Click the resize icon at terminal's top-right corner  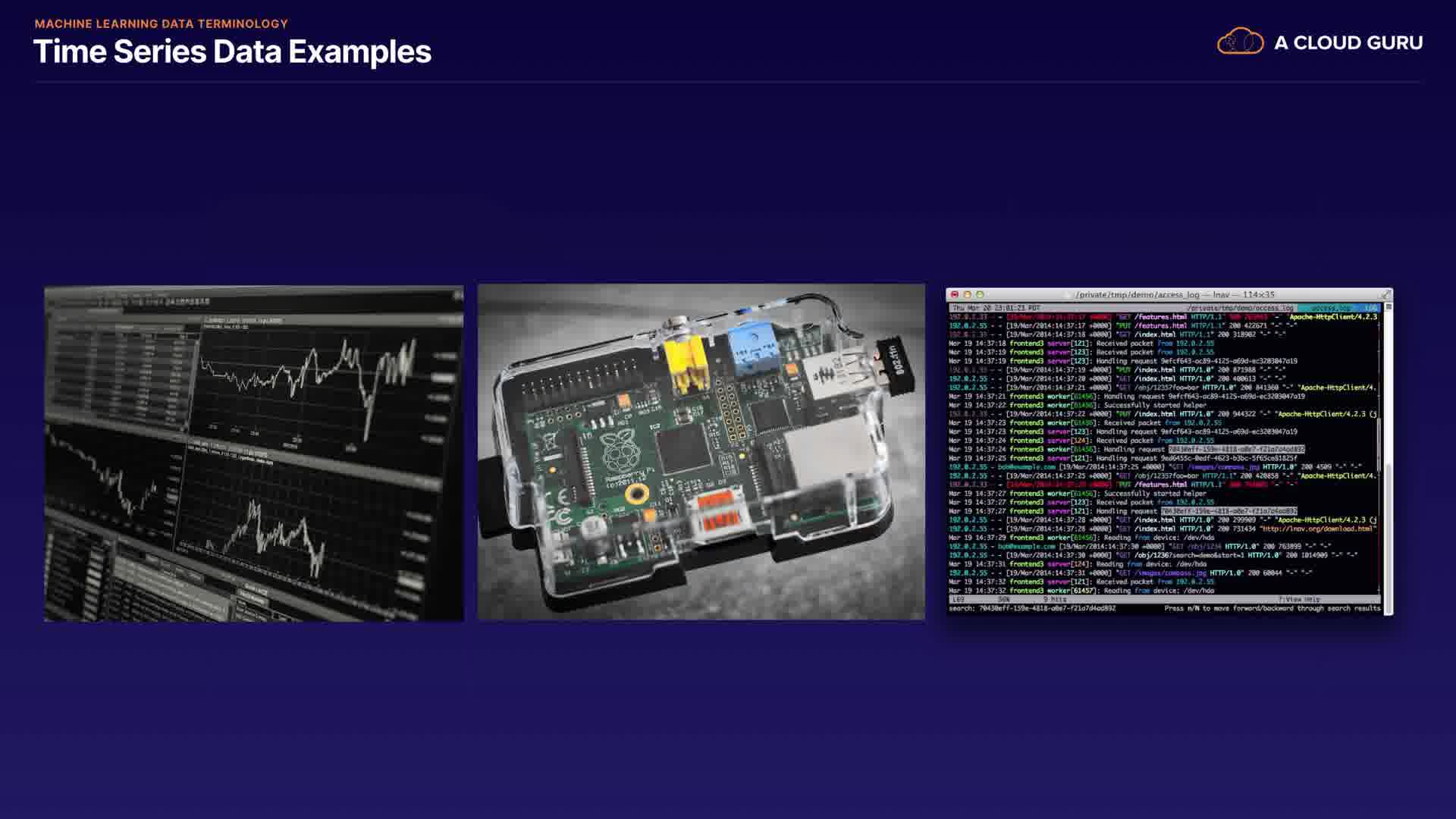[1386, 294]
